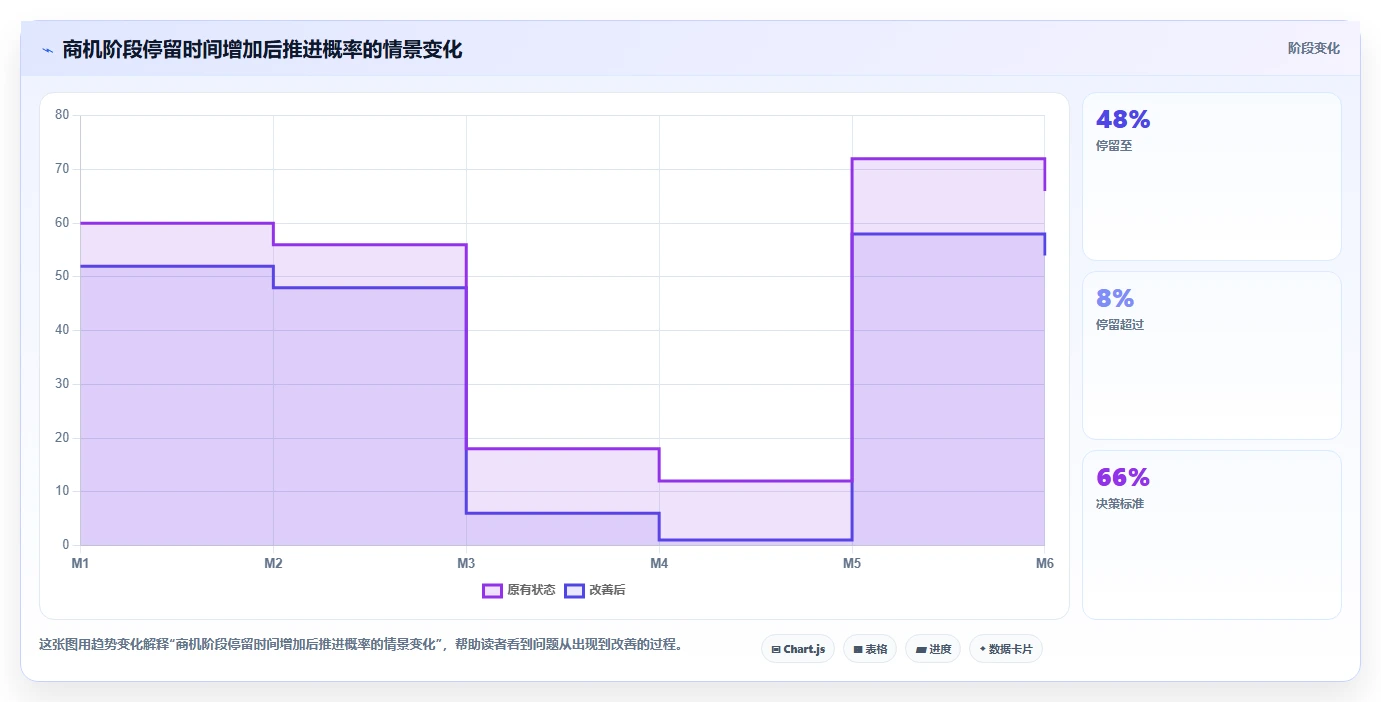The width and height of the screenshot is (1381, 702).
Task: Click the 66% value
Action: click(x=1123, y=477)
